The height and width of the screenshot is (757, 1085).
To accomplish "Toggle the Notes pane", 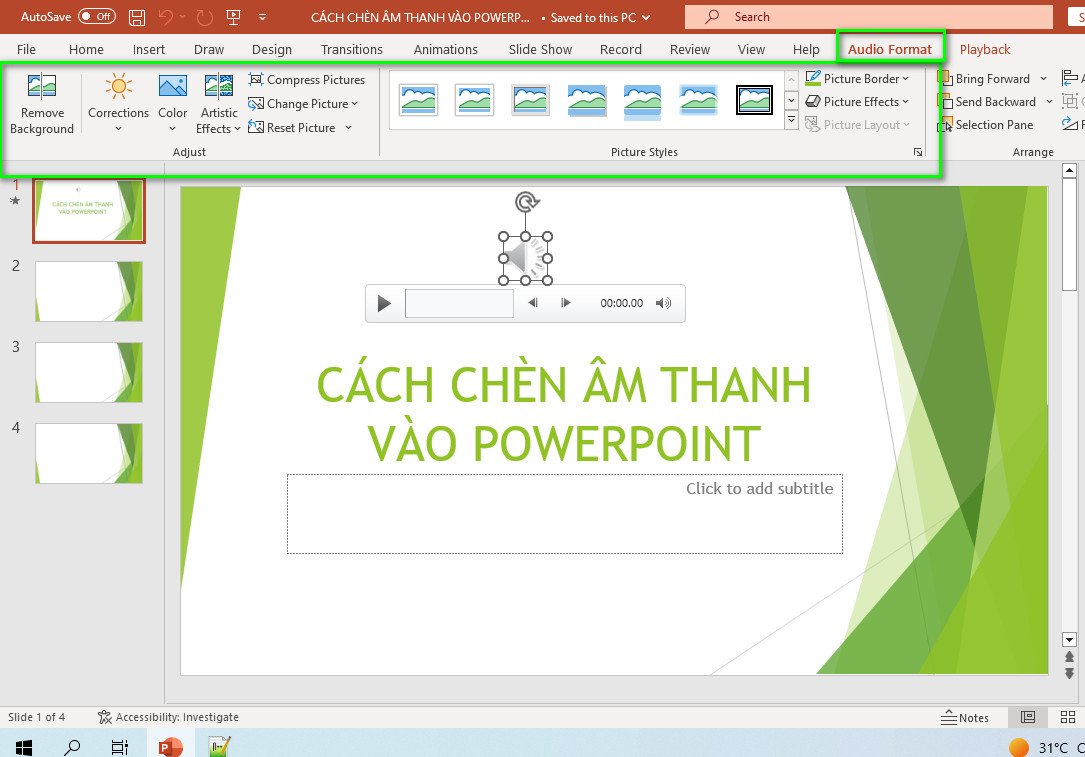I will 965,718.
